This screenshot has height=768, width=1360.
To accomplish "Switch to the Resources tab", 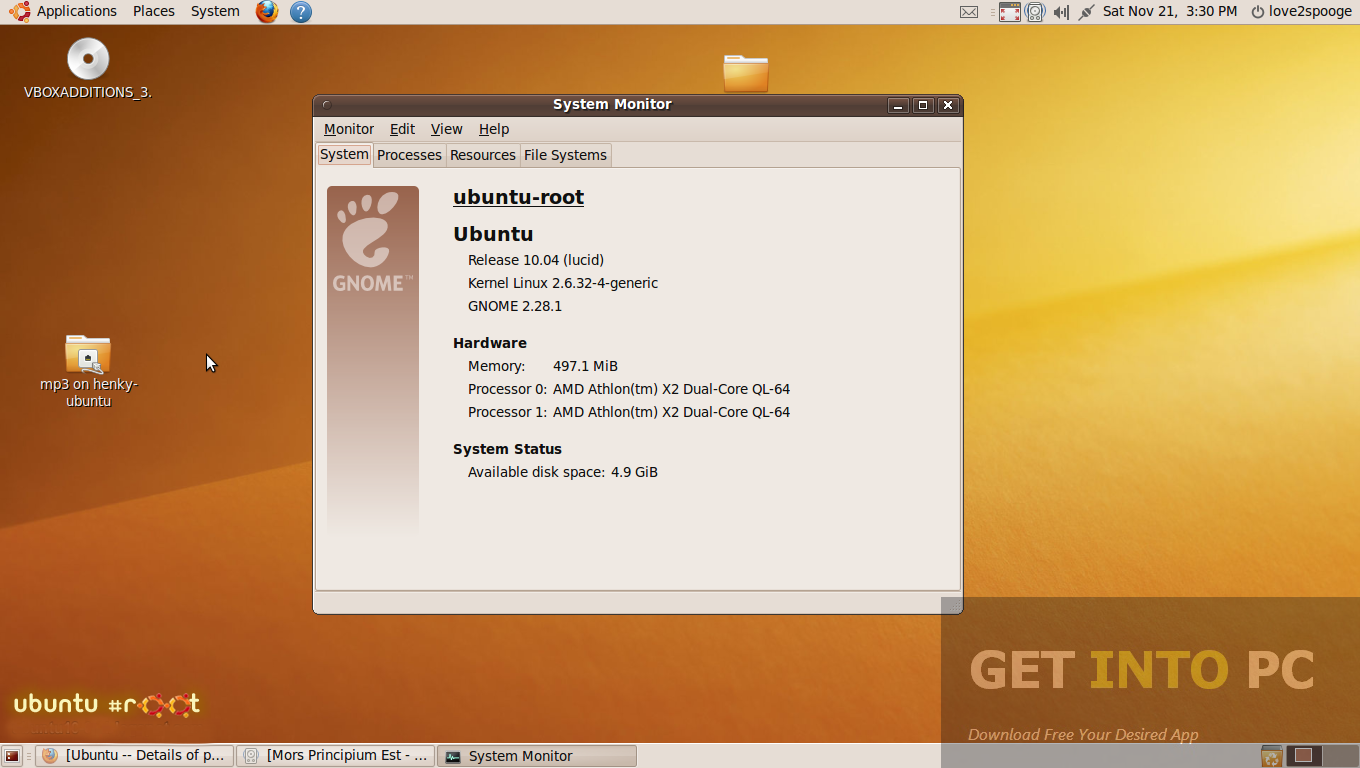I will (483, 155).
